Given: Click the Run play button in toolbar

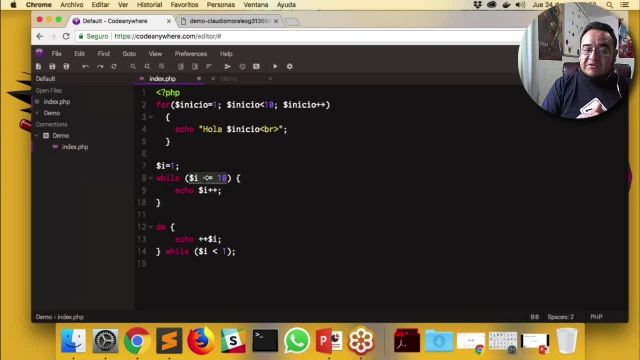Looking at the screenshot, I should pos(275,66).
